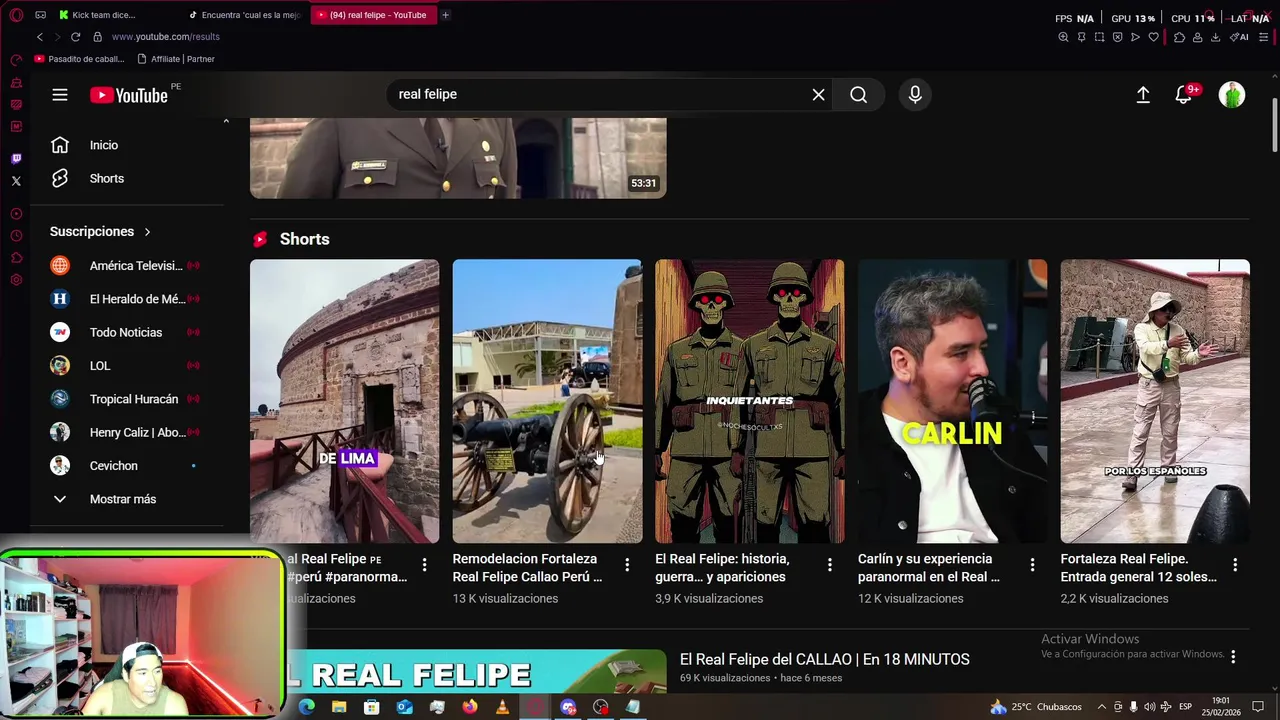Screen dimensions: 1280x720
Task: Open a new browser tab with plus
Action: (x=445, y=15)
